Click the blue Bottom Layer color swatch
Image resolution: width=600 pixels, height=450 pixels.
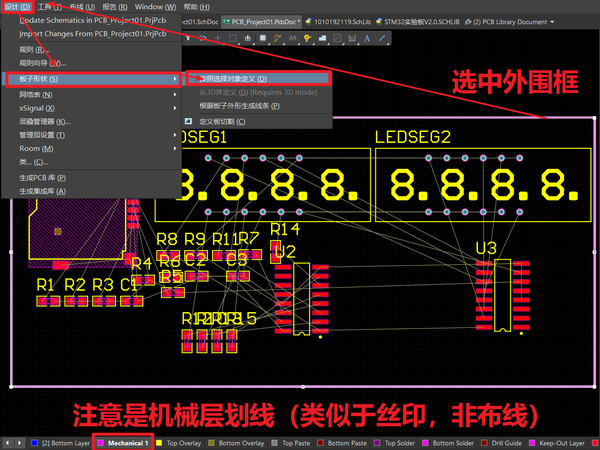34,443
